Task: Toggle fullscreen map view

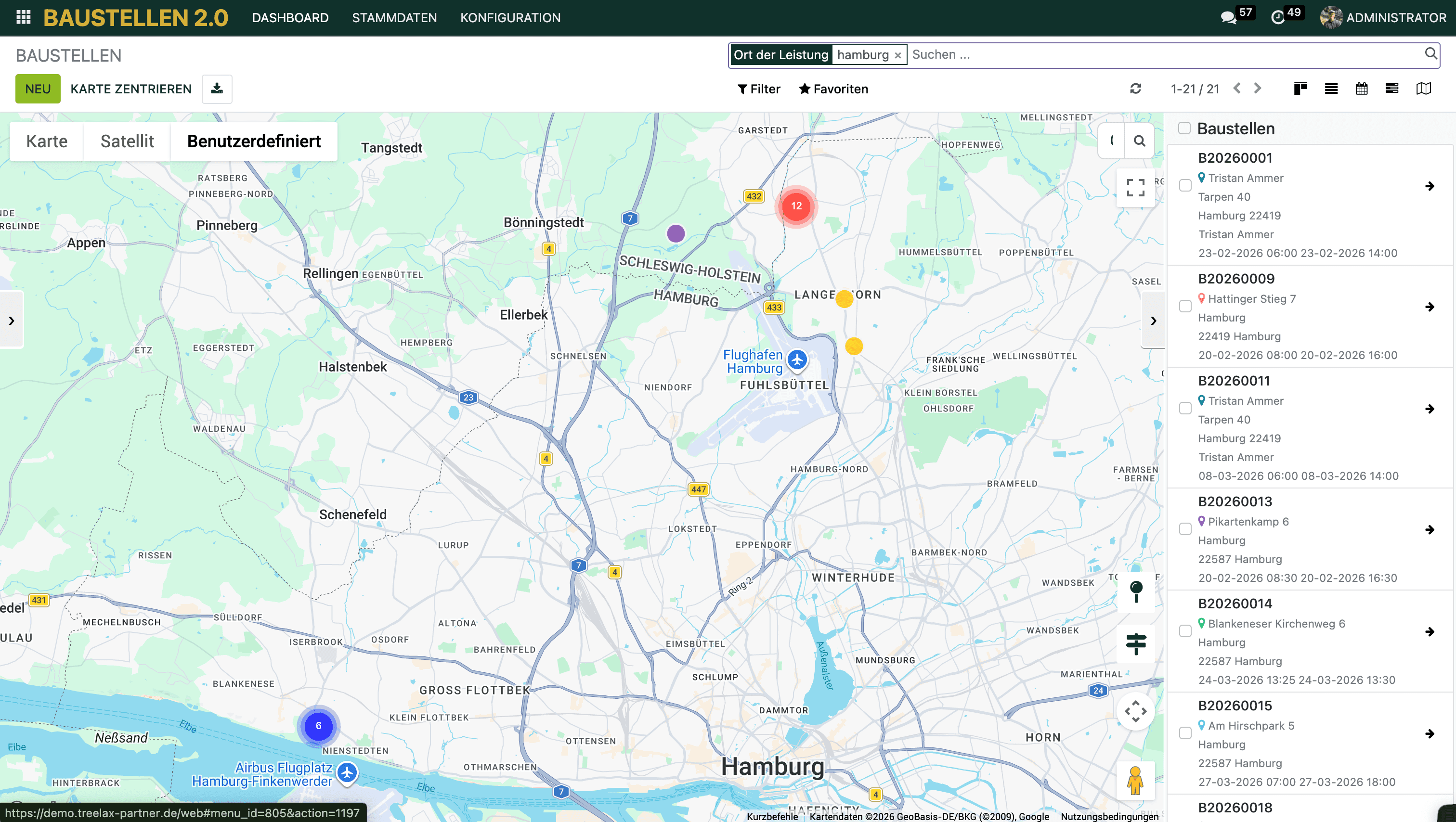Action: 1135,188
